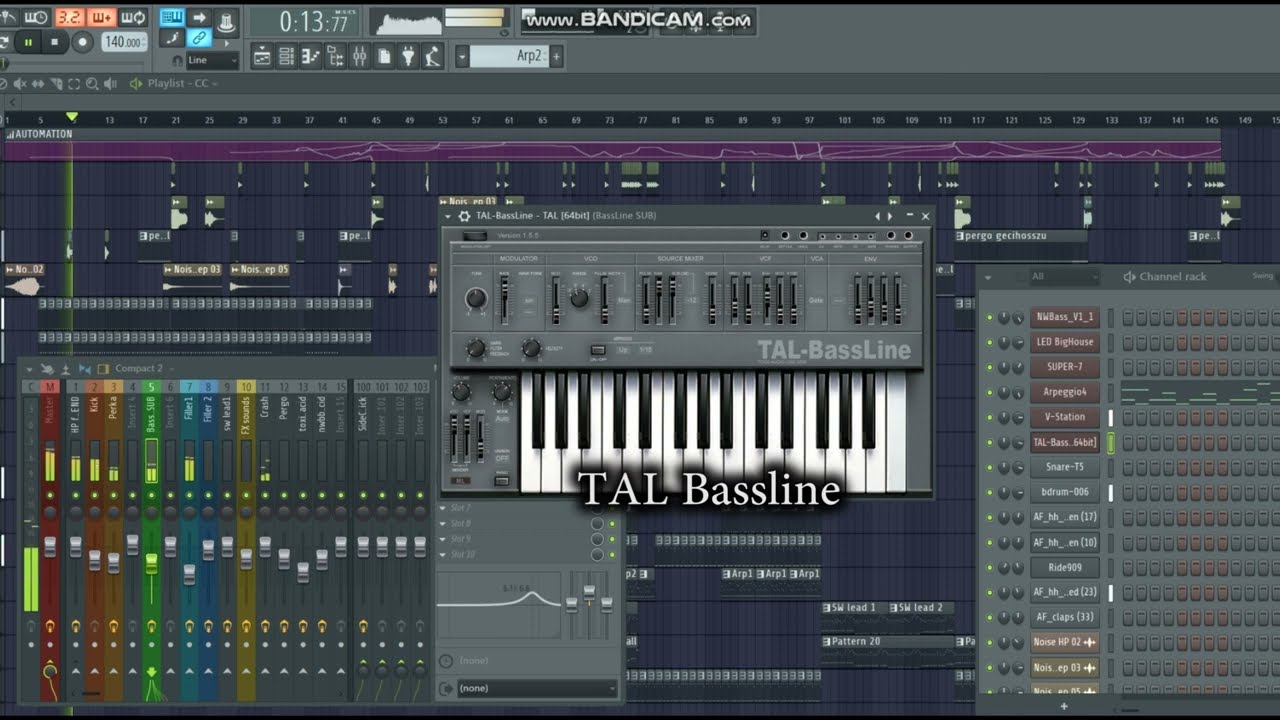Select the playlist mute tool icon
The height and width of the screenshot is (720, 1280).
pos(19,83)
